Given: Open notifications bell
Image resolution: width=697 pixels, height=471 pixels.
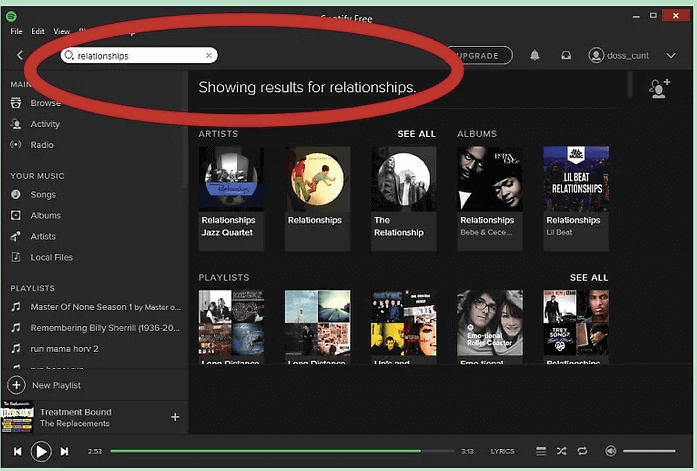Looking at the screenshot, I should pos(535,56).
